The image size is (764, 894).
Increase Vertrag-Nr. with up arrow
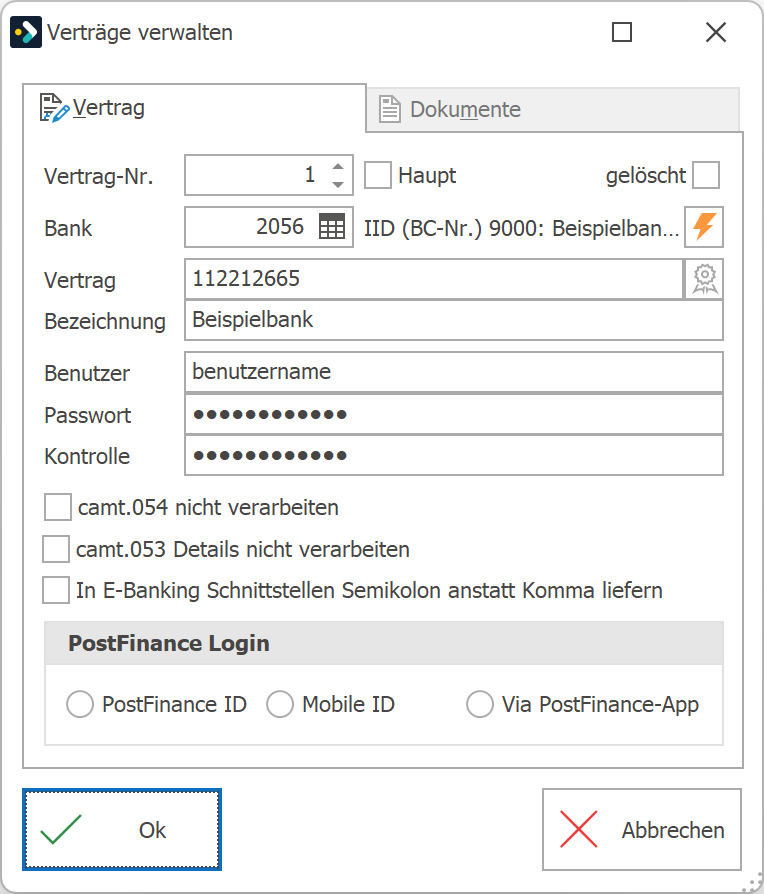tap(338, 166)
